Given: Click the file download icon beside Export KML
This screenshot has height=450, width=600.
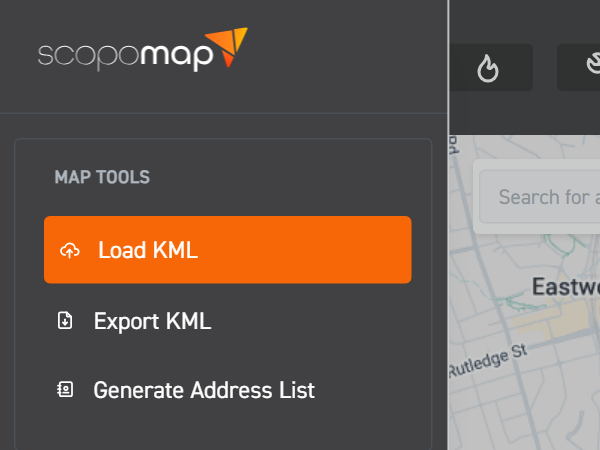Looking at the screenshot, I should coord(66,321).
